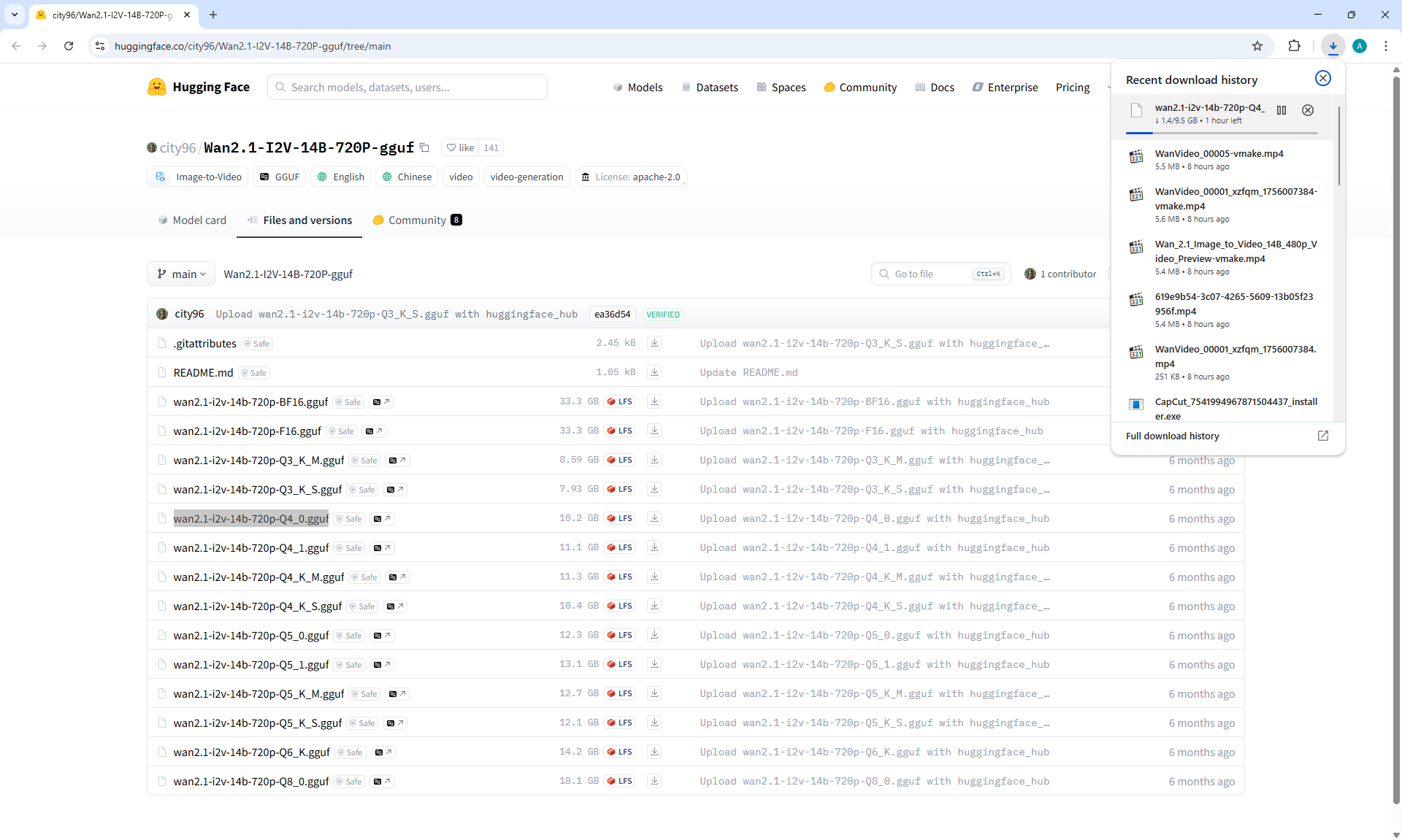Open the Chrome extensions puzzle icon
The height and width of the screenshot is (840, 1402).
[x=1294, y=46]
